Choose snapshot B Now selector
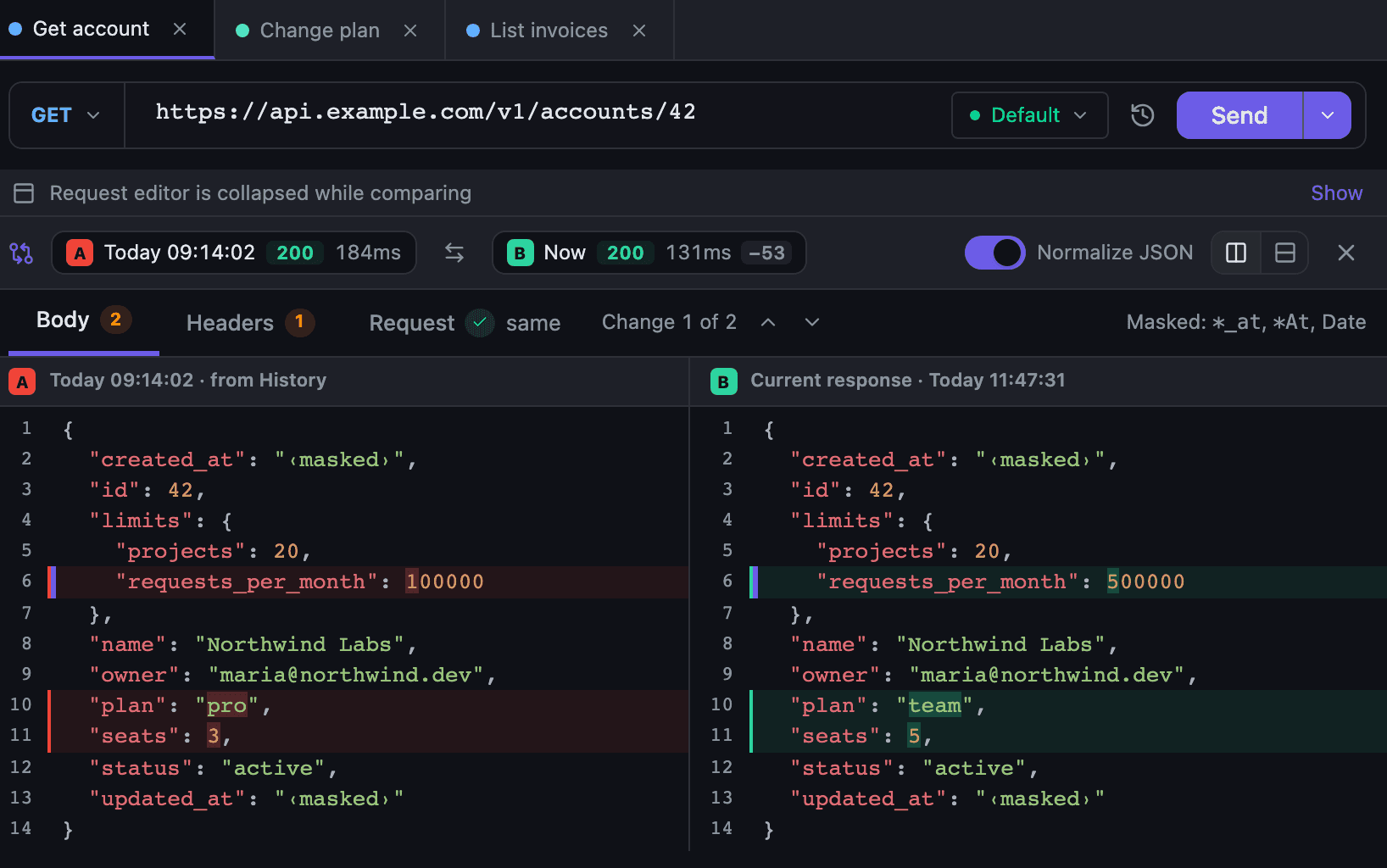Viewport: 1387px width, 868px height. point(649,253)
